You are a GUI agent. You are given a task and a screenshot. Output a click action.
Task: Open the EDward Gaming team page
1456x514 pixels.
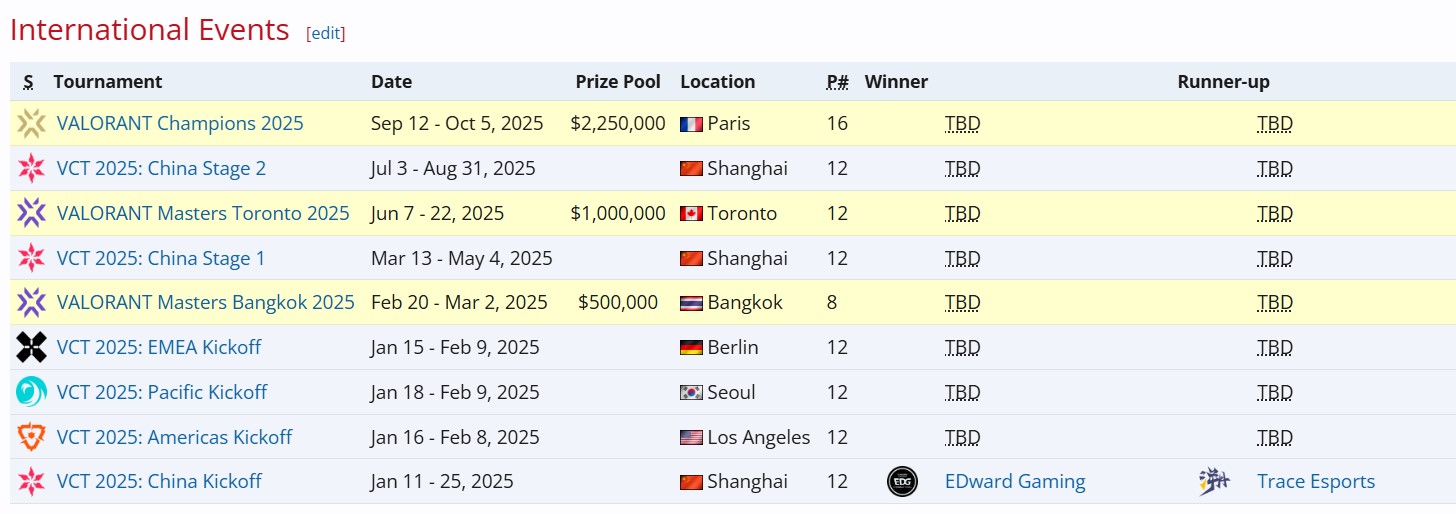1014,482
